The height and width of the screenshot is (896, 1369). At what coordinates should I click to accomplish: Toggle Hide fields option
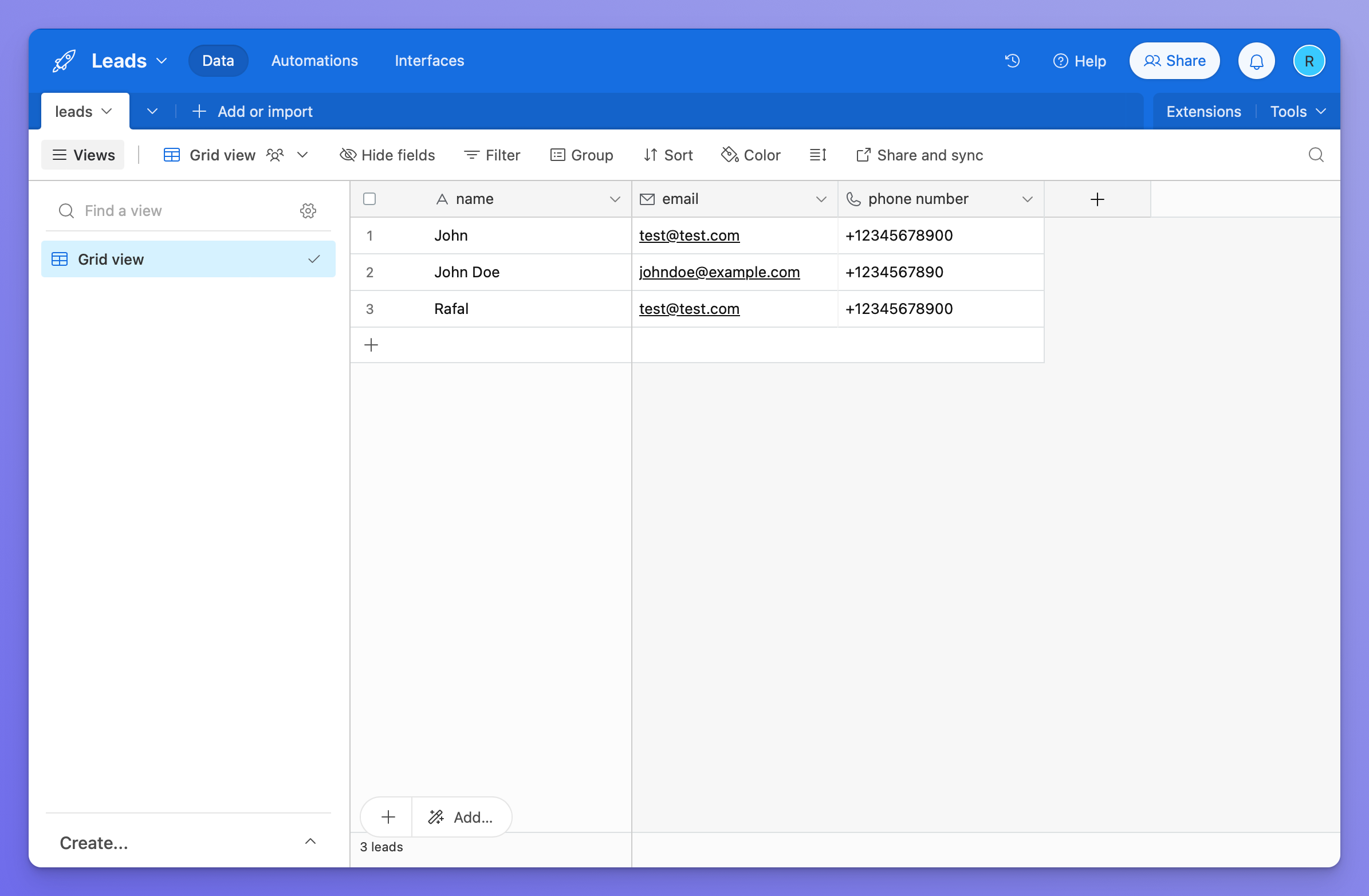[387, 155]
